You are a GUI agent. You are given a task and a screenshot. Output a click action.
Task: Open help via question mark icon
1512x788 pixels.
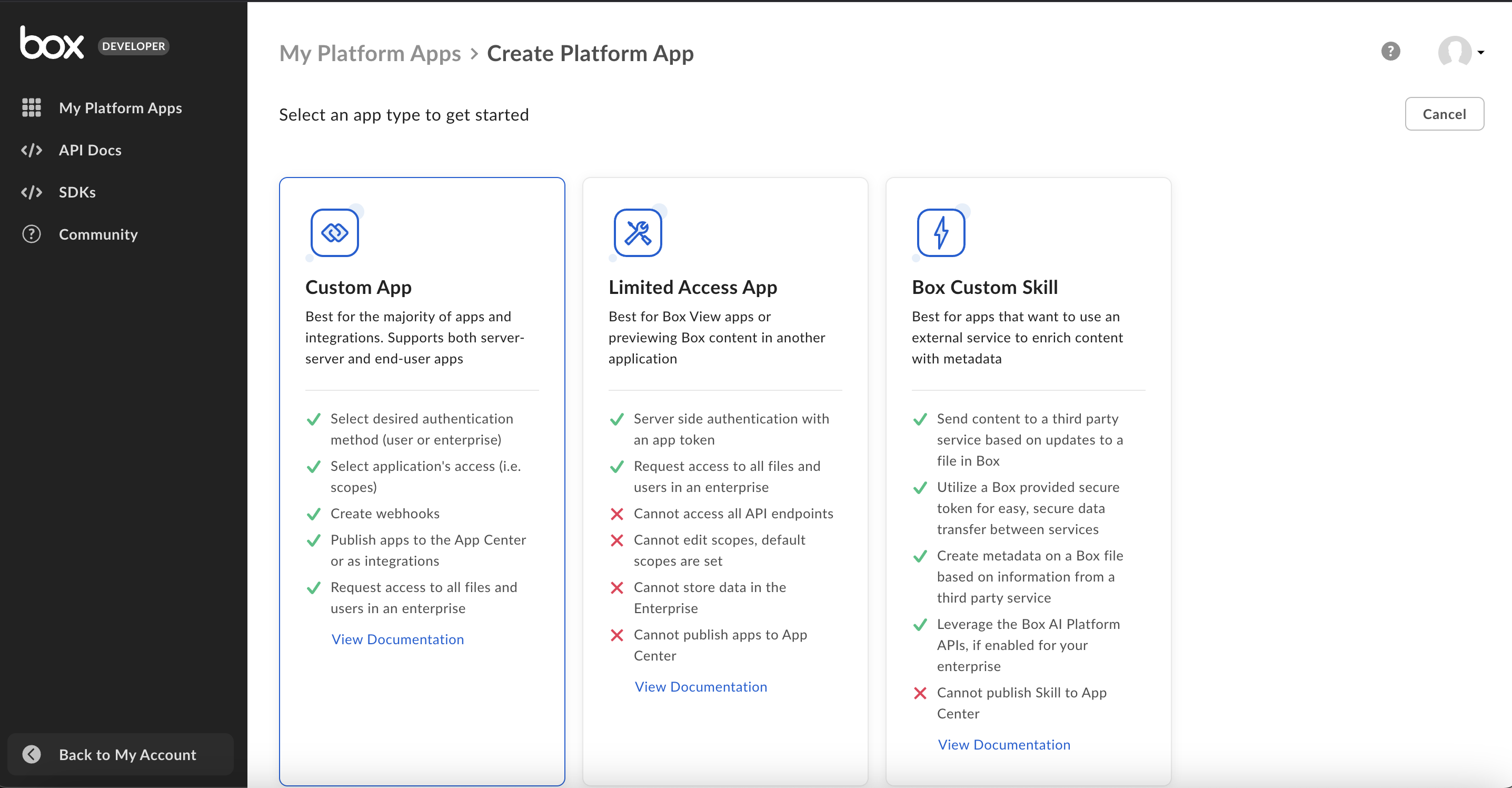pos(1390,52)
